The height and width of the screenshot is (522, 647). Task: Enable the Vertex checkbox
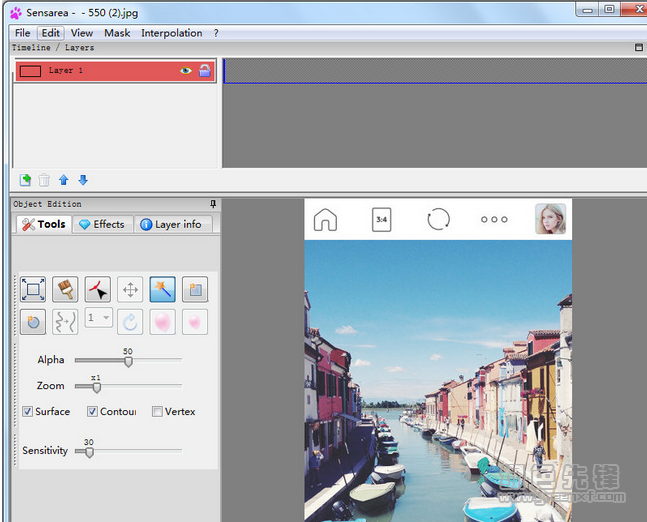(157, 412)
